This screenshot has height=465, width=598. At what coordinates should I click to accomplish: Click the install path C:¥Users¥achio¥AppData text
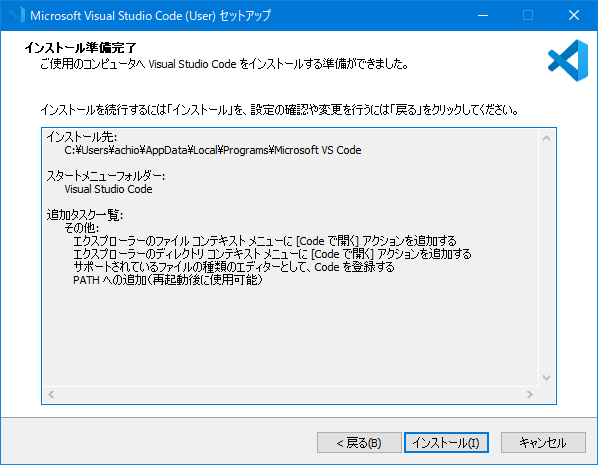213,150
